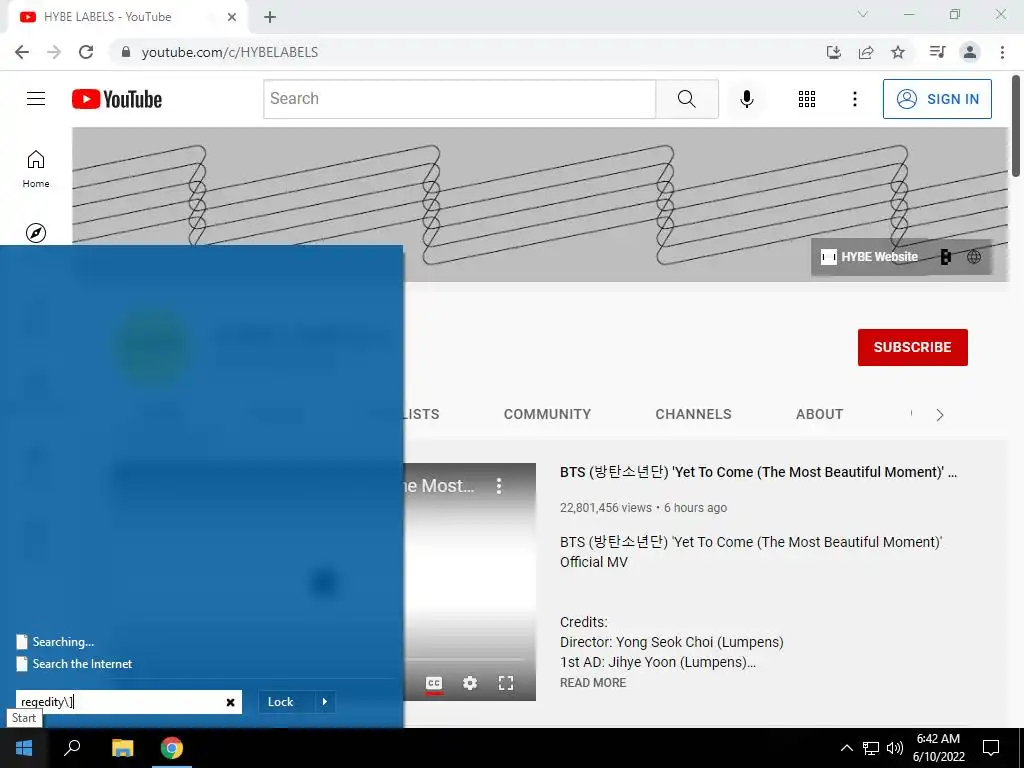
Task: Open taskbar search magnifier
Action: [72, 748]
